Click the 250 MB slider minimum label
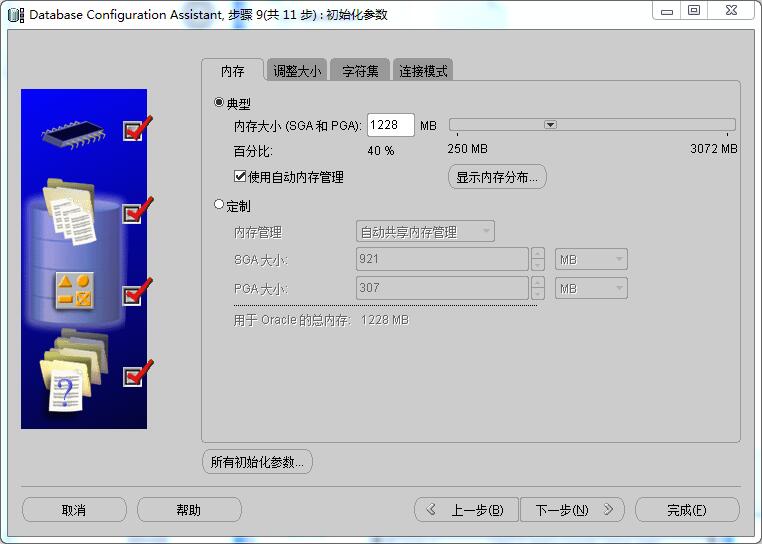The width and height of the screenshot is (762, 544). [x=468, y=149]
